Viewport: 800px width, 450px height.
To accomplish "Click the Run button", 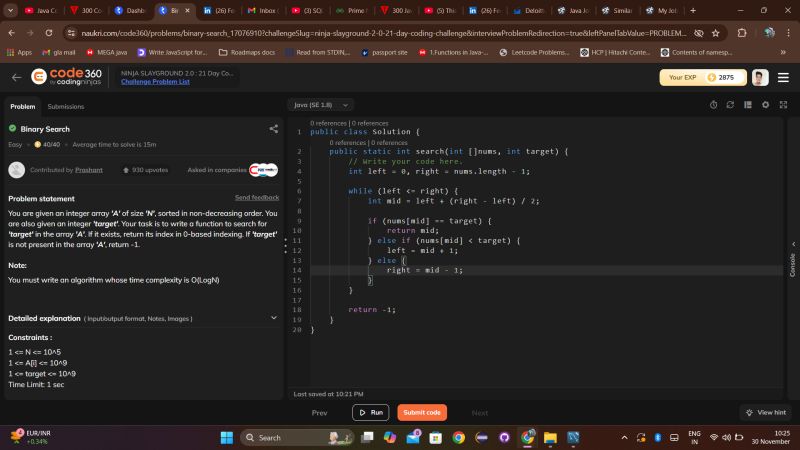I will click(x=370, y=412).
